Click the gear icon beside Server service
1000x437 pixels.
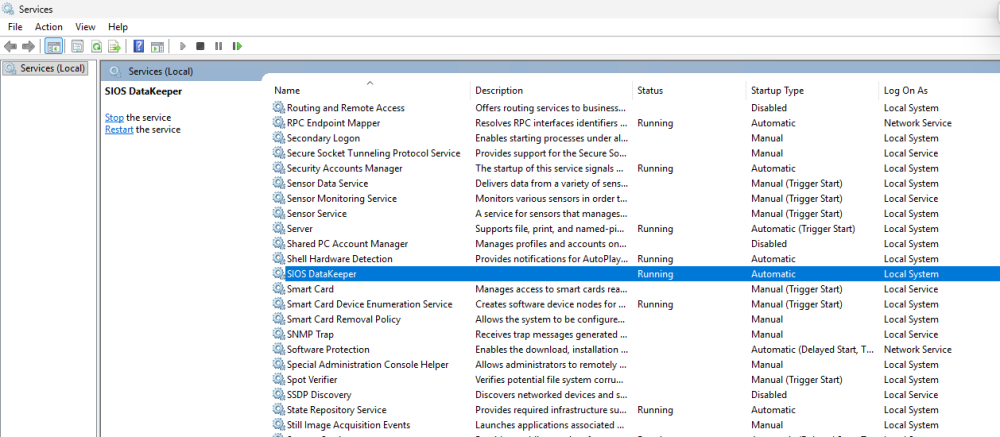point(279,228)
